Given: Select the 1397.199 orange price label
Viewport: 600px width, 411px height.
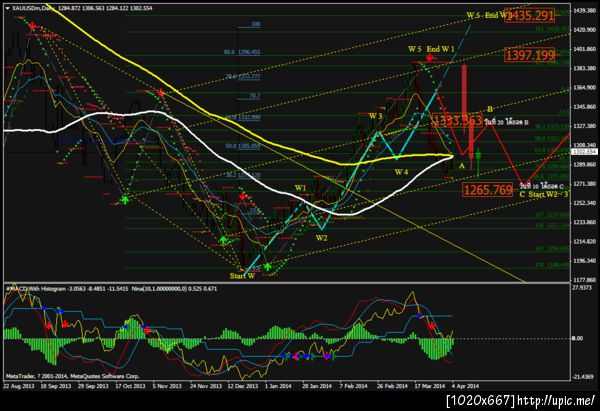Looking at the screenshot, I should [x=530, y=55].
